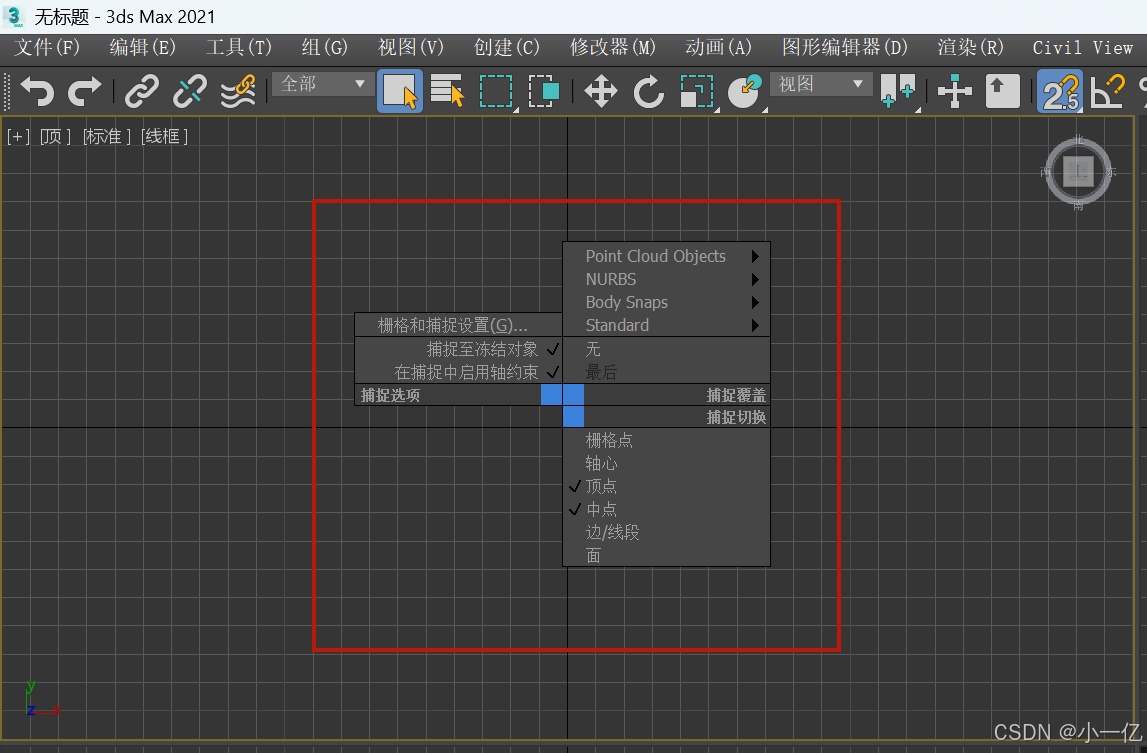Select the Place object tool
The height and width of the screenshot is (753, 1147).
click(745, 91)
